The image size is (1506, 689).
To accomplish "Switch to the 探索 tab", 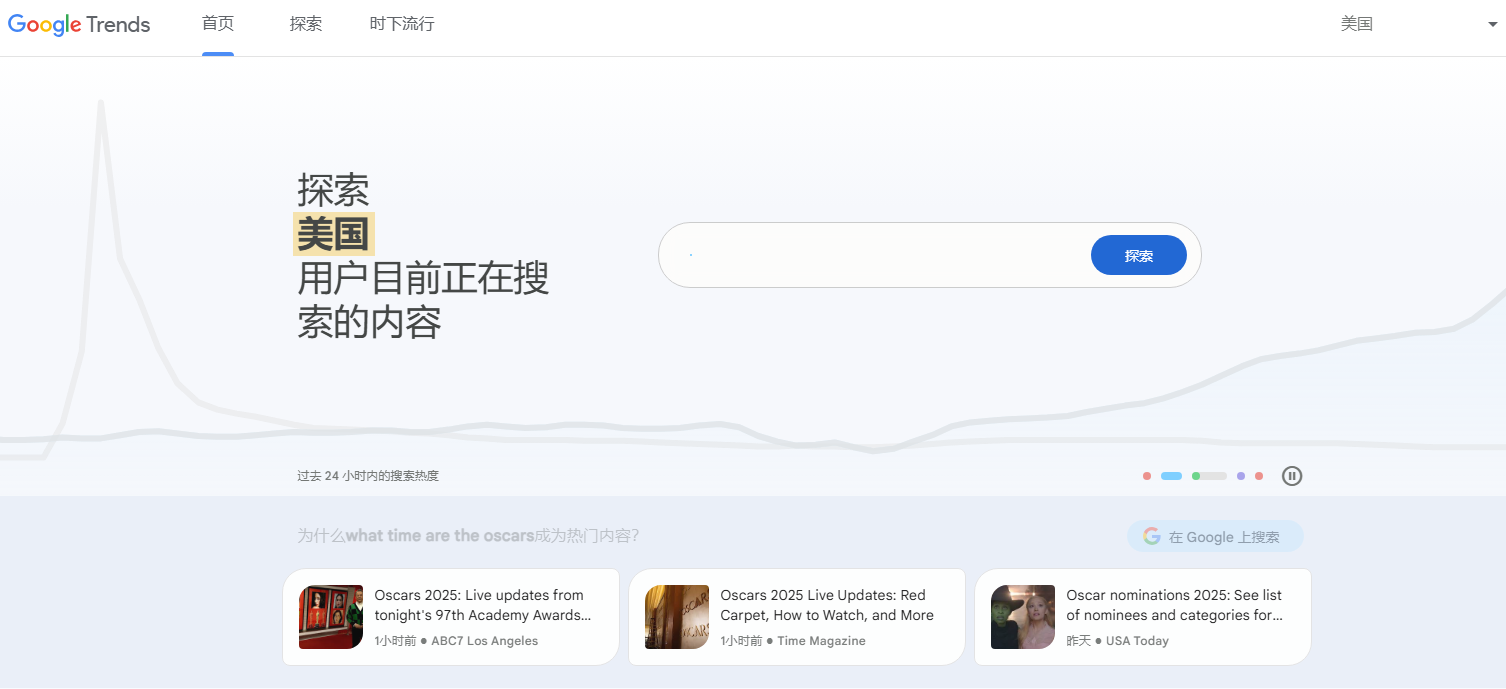I will [306, 24].
